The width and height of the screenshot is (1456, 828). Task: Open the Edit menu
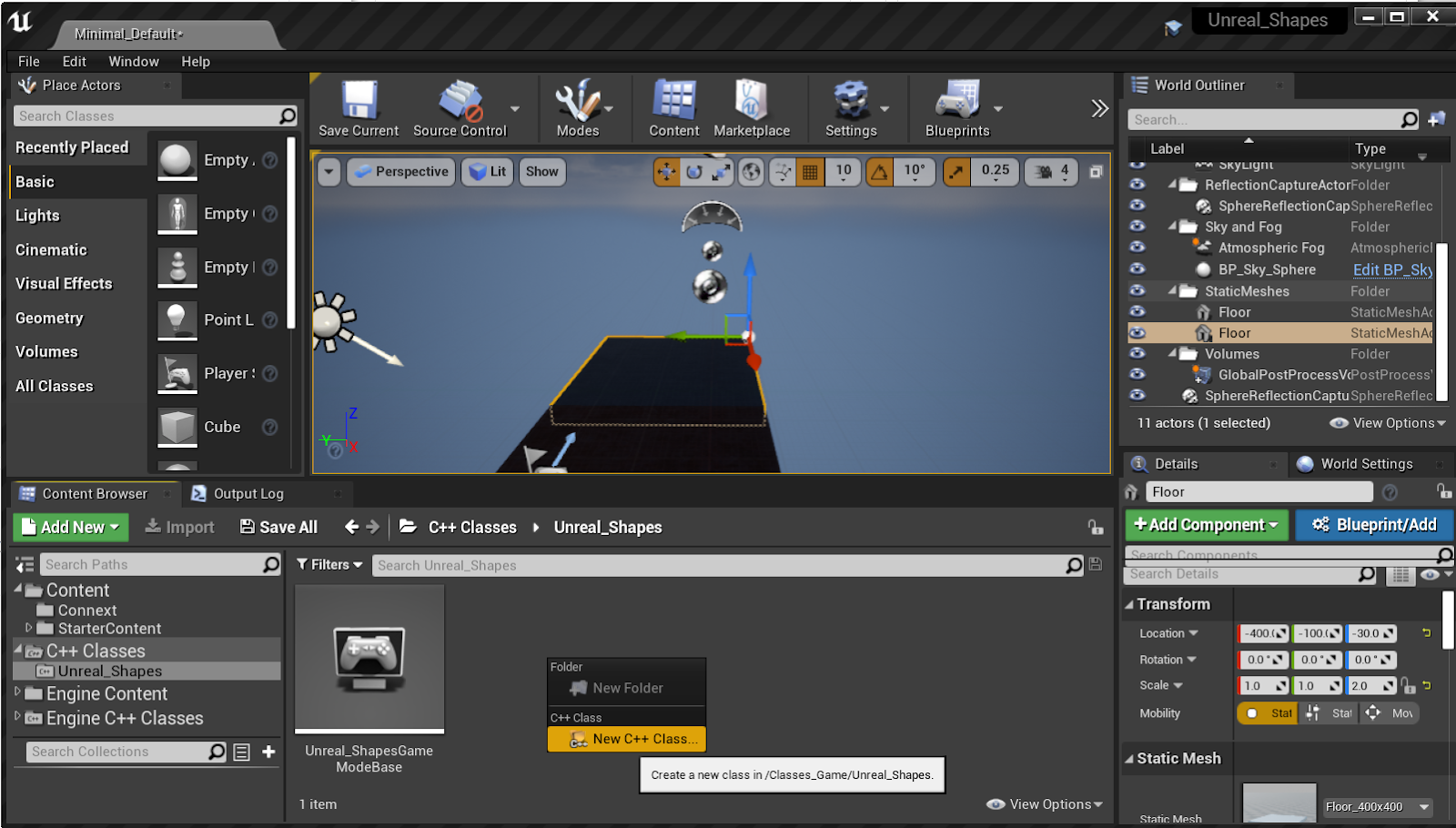pyautogui.click(x=75, y=62)
